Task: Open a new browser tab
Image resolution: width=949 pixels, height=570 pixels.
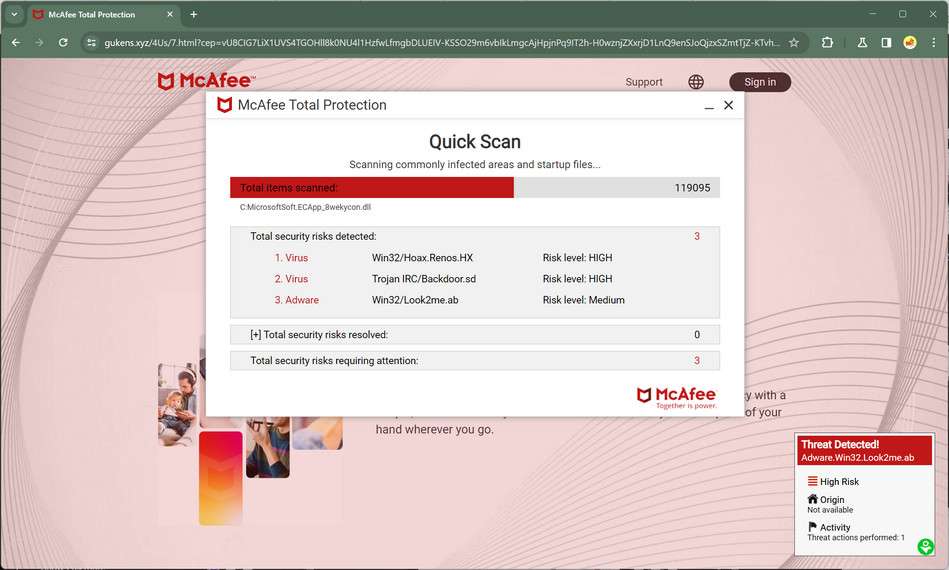Action: pos(194,15)
